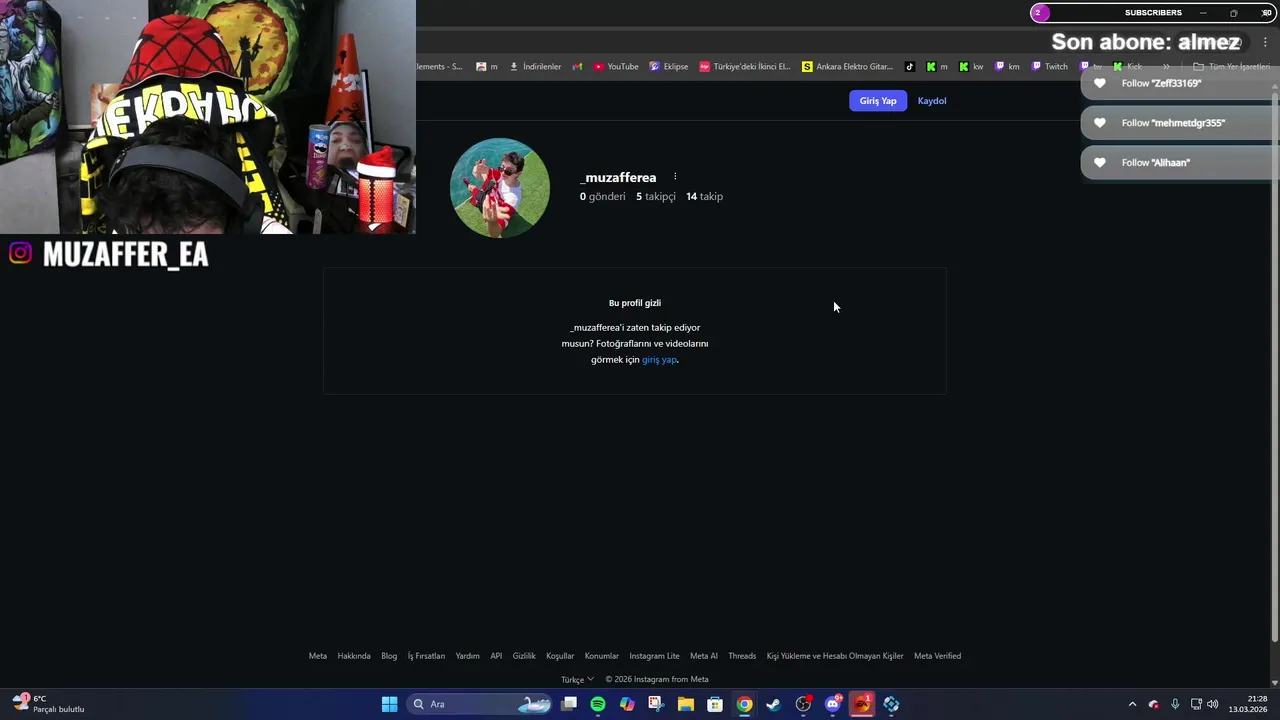1280x720 pixels.
Task: Open the Ankara Elektro Gitar bookmark
Action: point(848,67)
